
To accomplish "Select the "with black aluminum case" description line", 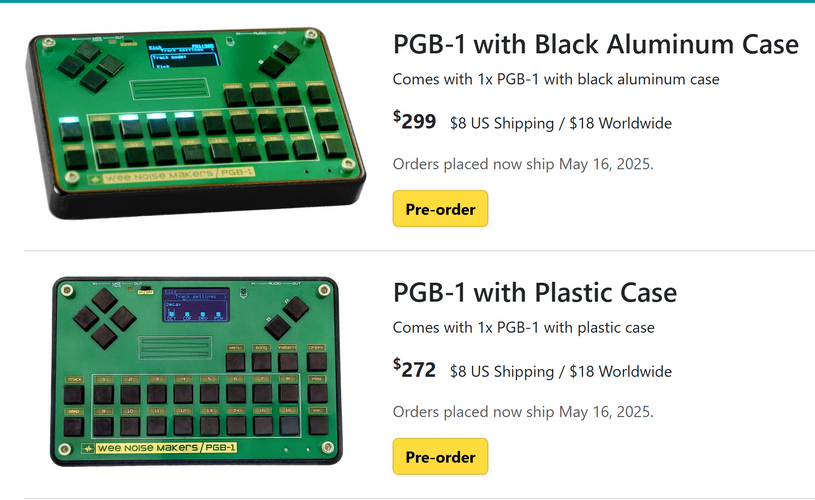I will click(555, 79).
